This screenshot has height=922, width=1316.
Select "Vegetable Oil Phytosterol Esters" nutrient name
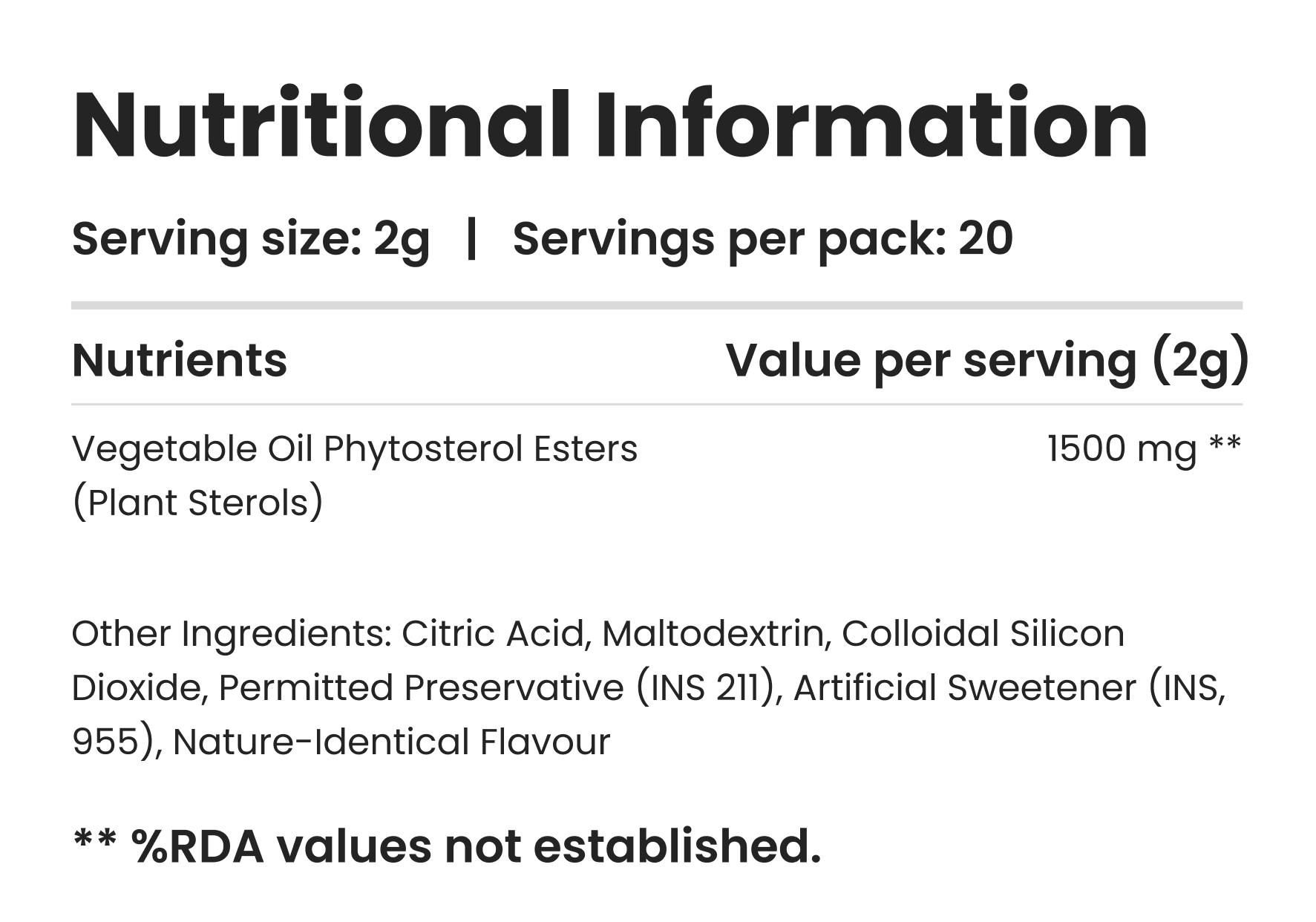click(355, 449)
